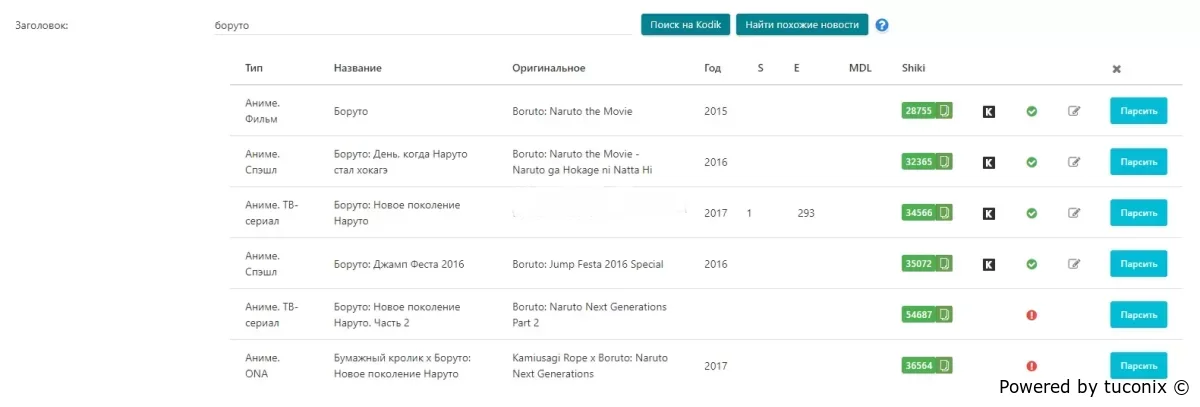The width and height of the screenshot is (1200, 407).
Task: Open Shiki ID badge 54687
Action: tap(918, 315)
